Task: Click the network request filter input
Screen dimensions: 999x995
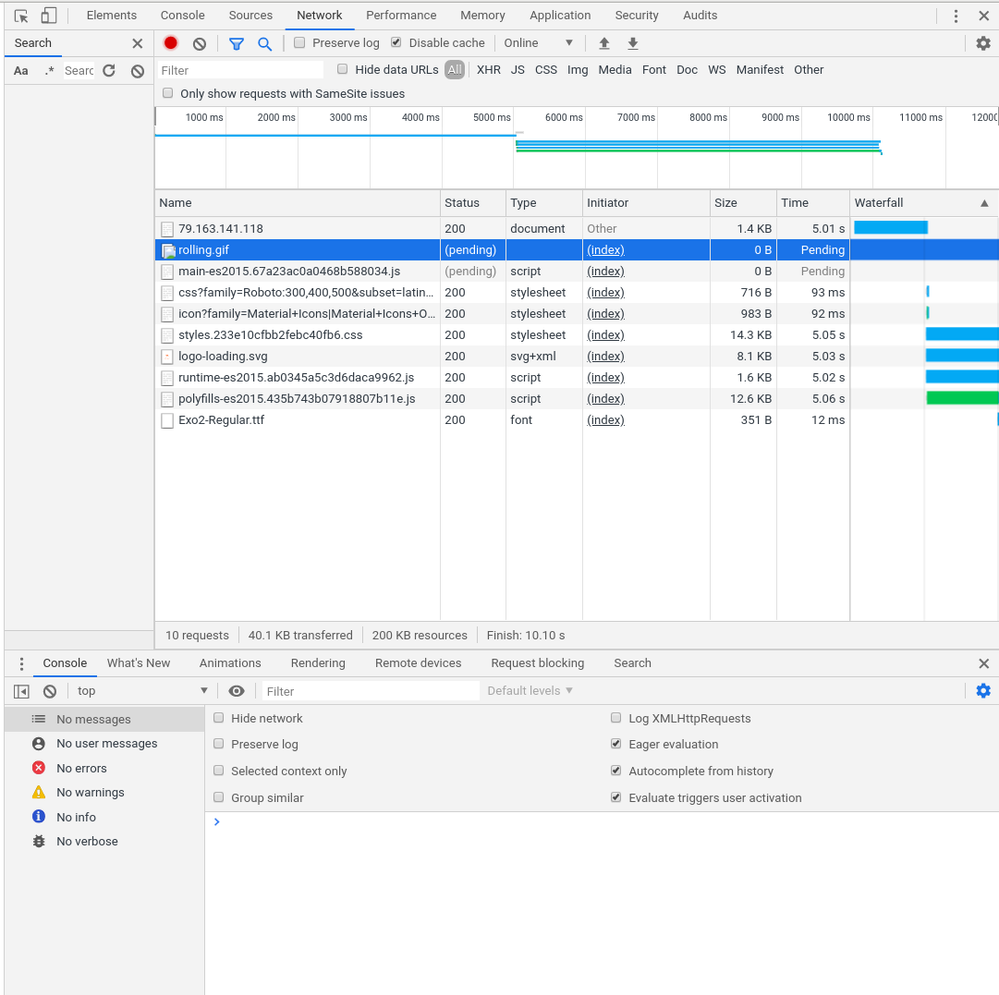Action: pyautogui.click(x=240, y=70)
